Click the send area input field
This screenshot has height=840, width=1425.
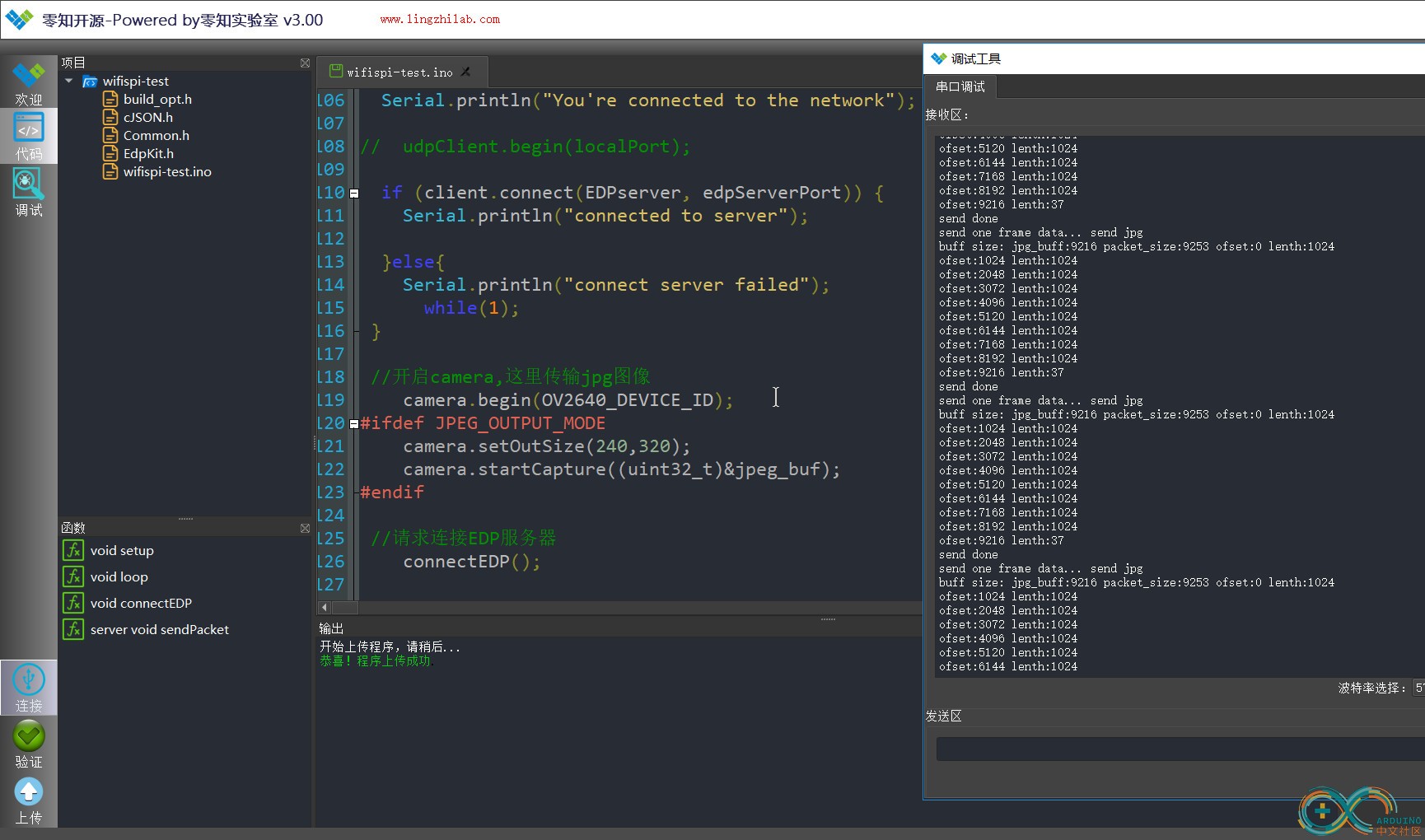pyautogui.click(x=1180, y=749)
